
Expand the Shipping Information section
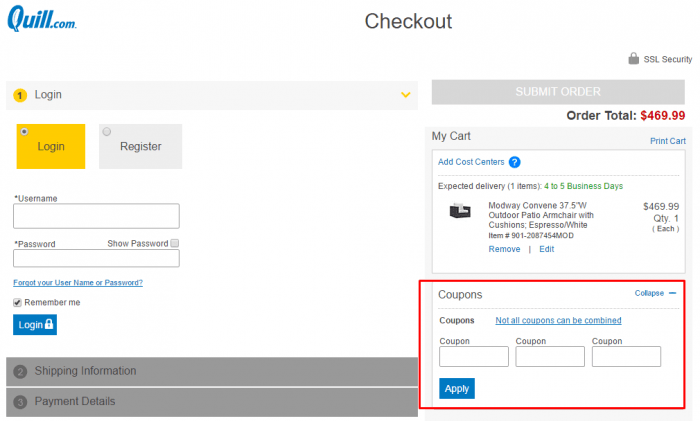coord(212,371)
